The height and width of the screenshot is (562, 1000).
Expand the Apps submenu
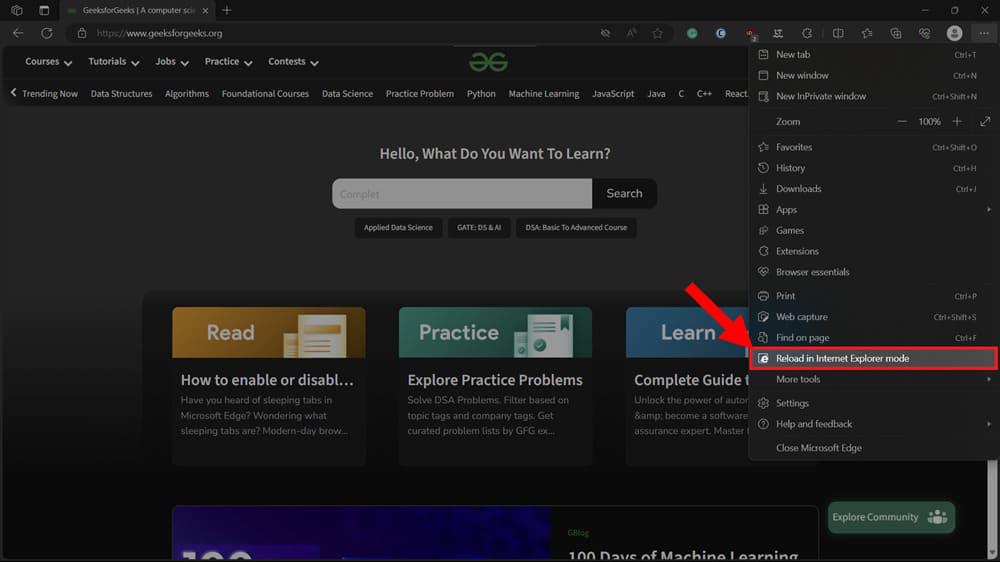872,209
